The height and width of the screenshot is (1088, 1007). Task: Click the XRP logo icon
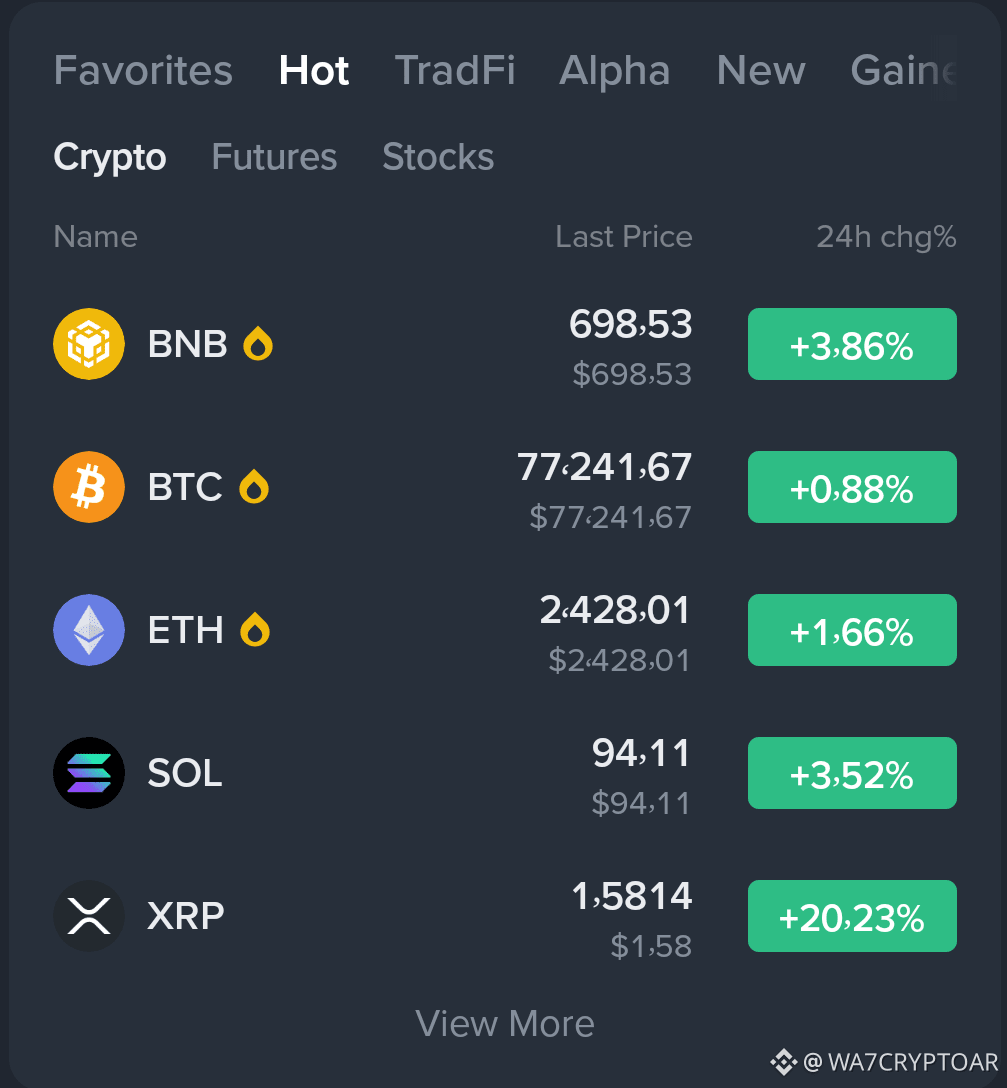89,916
